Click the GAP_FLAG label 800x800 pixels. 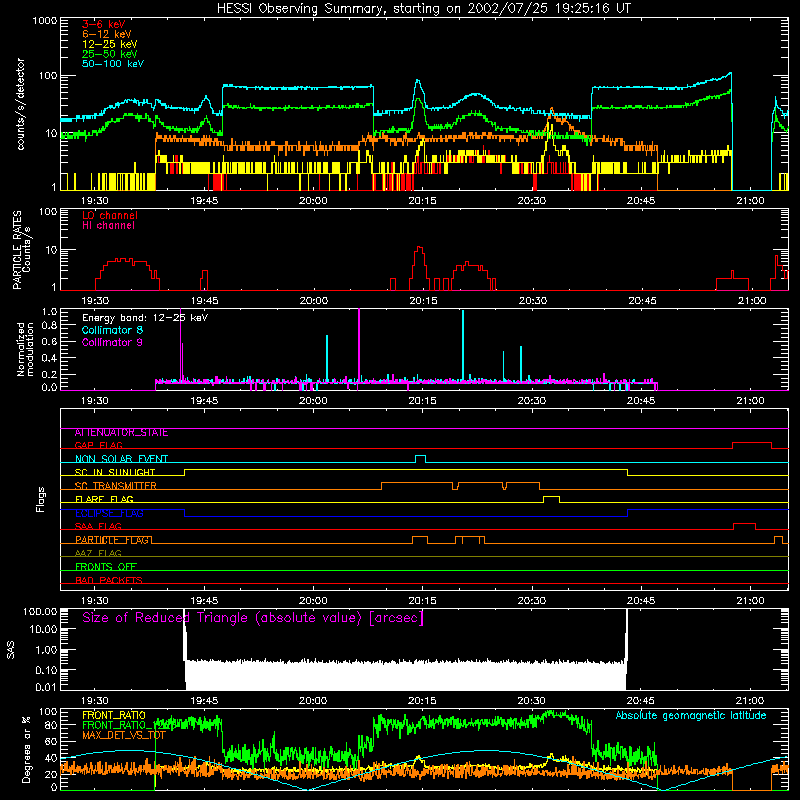click(x=98, y=445)
